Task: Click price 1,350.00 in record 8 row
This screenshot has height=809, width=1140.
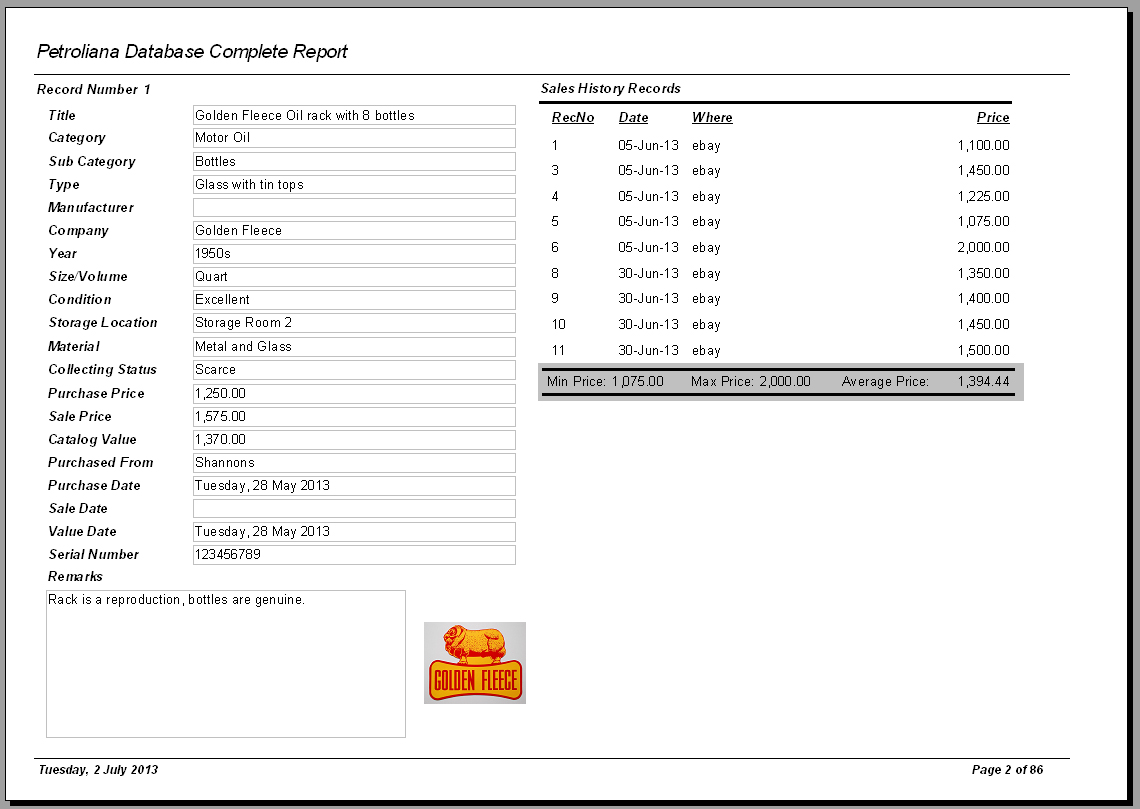Action: point(984,273)
